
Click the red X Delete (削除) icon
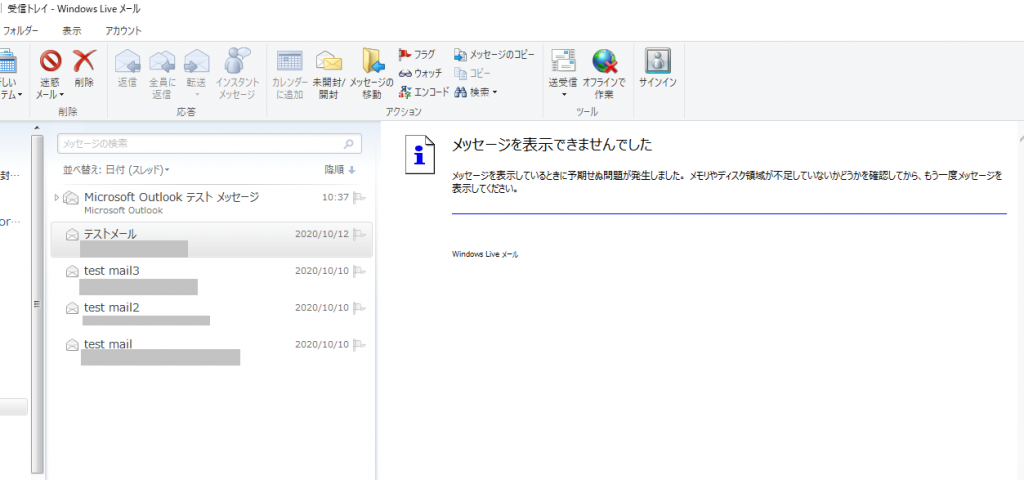pos(84,61)
